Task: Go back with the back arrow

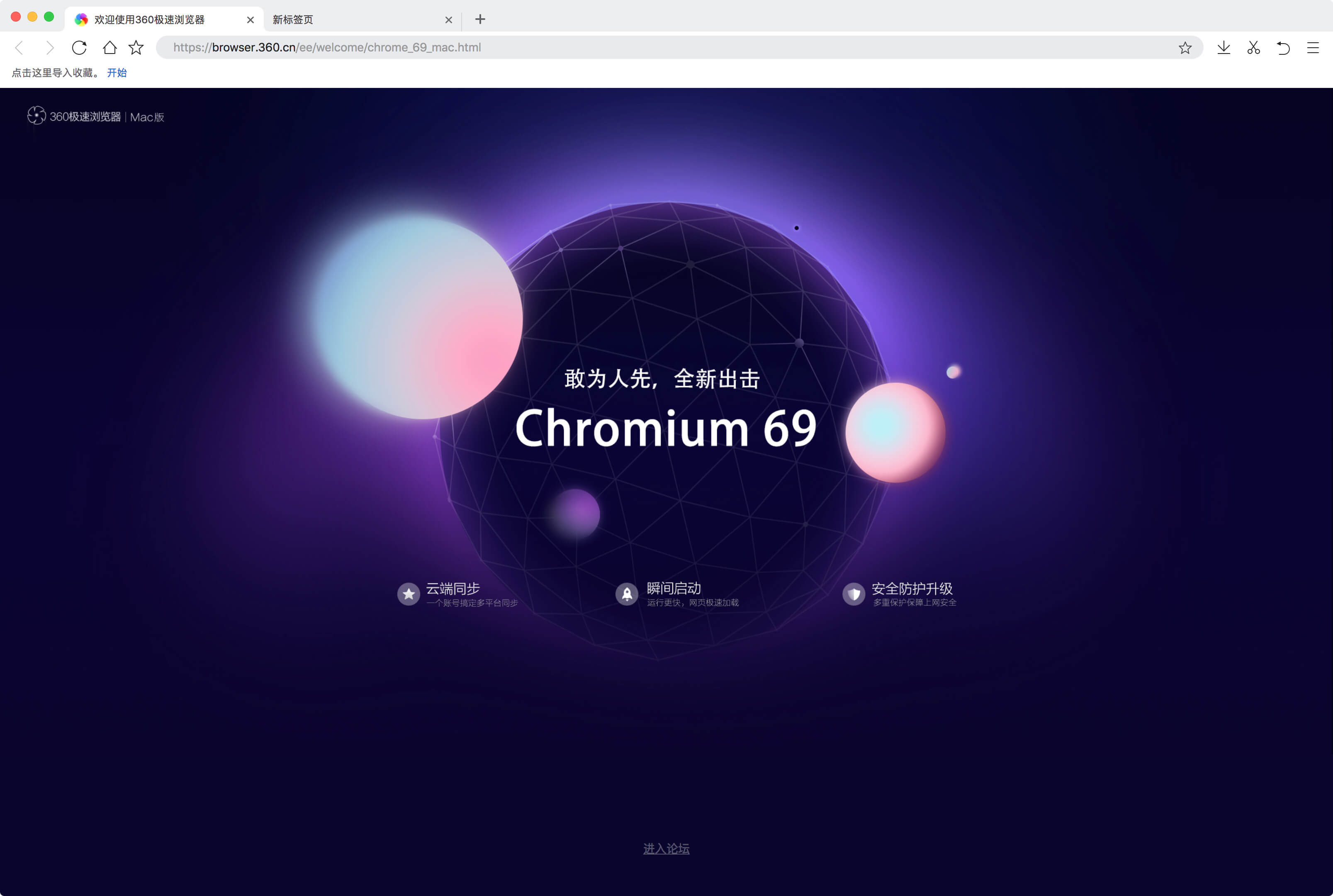Action: point(19,47)
